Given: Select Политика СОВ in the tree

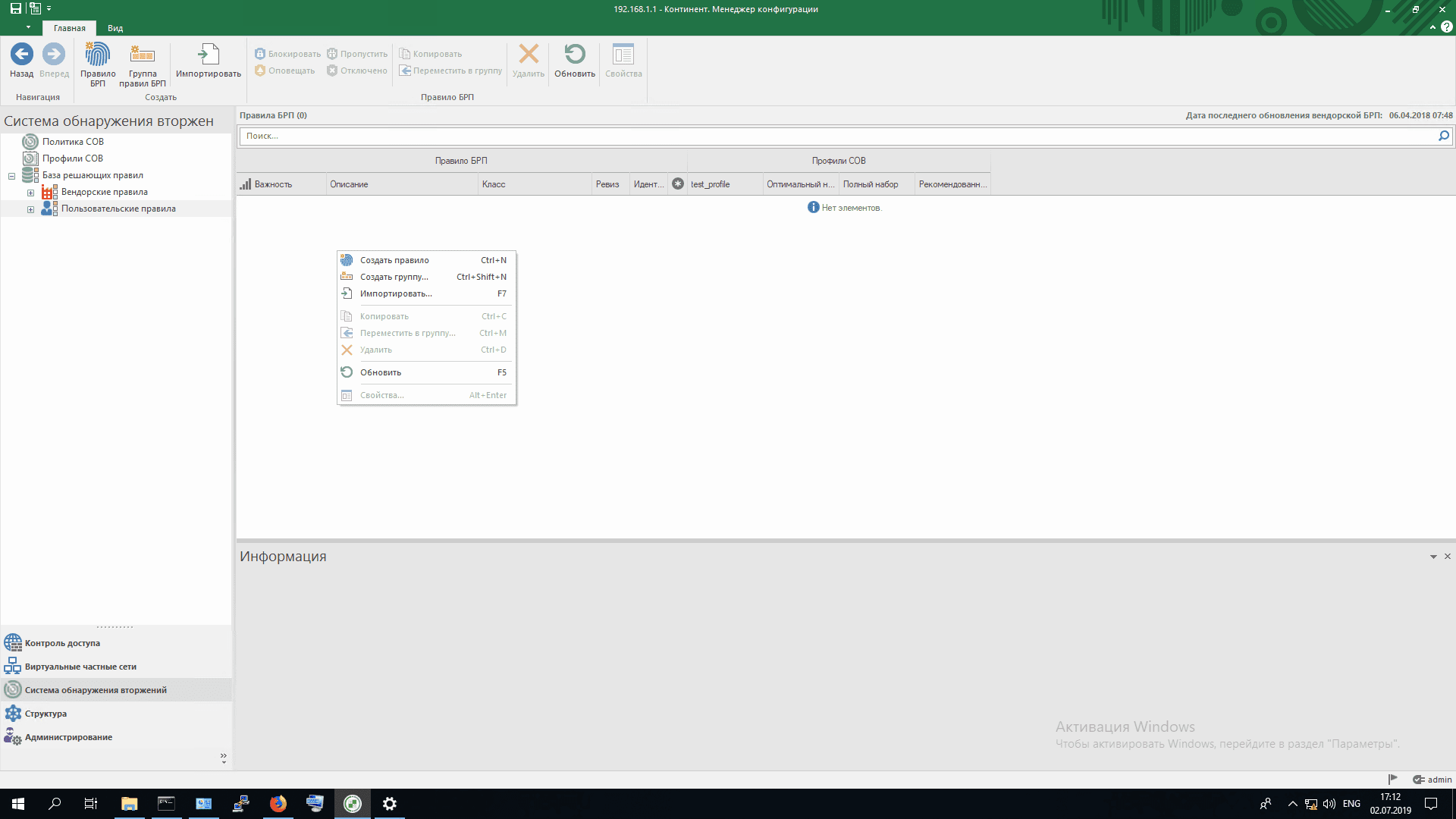Looking at the screenshot, I should click(x=73, y=142).
